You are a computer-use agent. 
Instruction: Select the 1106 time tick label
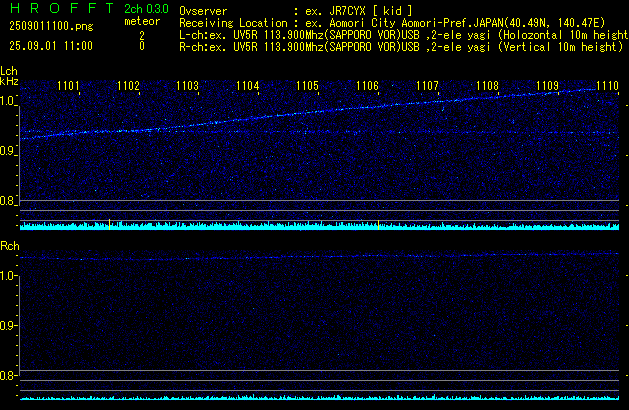367,86
